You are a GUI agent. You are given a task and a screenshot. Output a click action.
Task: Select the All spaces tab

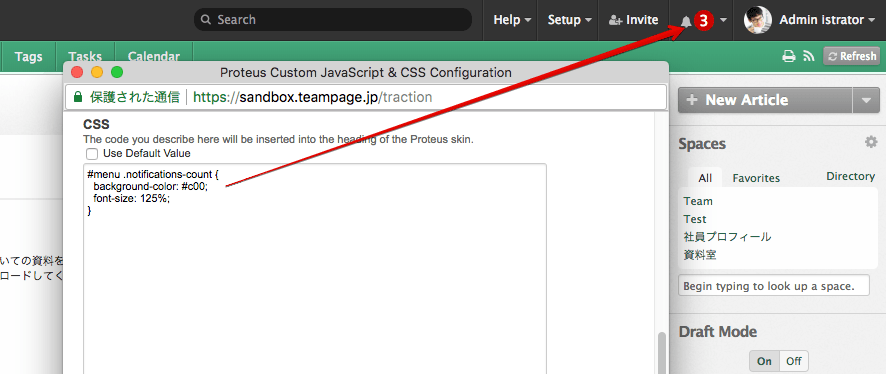tap(705, 178)
